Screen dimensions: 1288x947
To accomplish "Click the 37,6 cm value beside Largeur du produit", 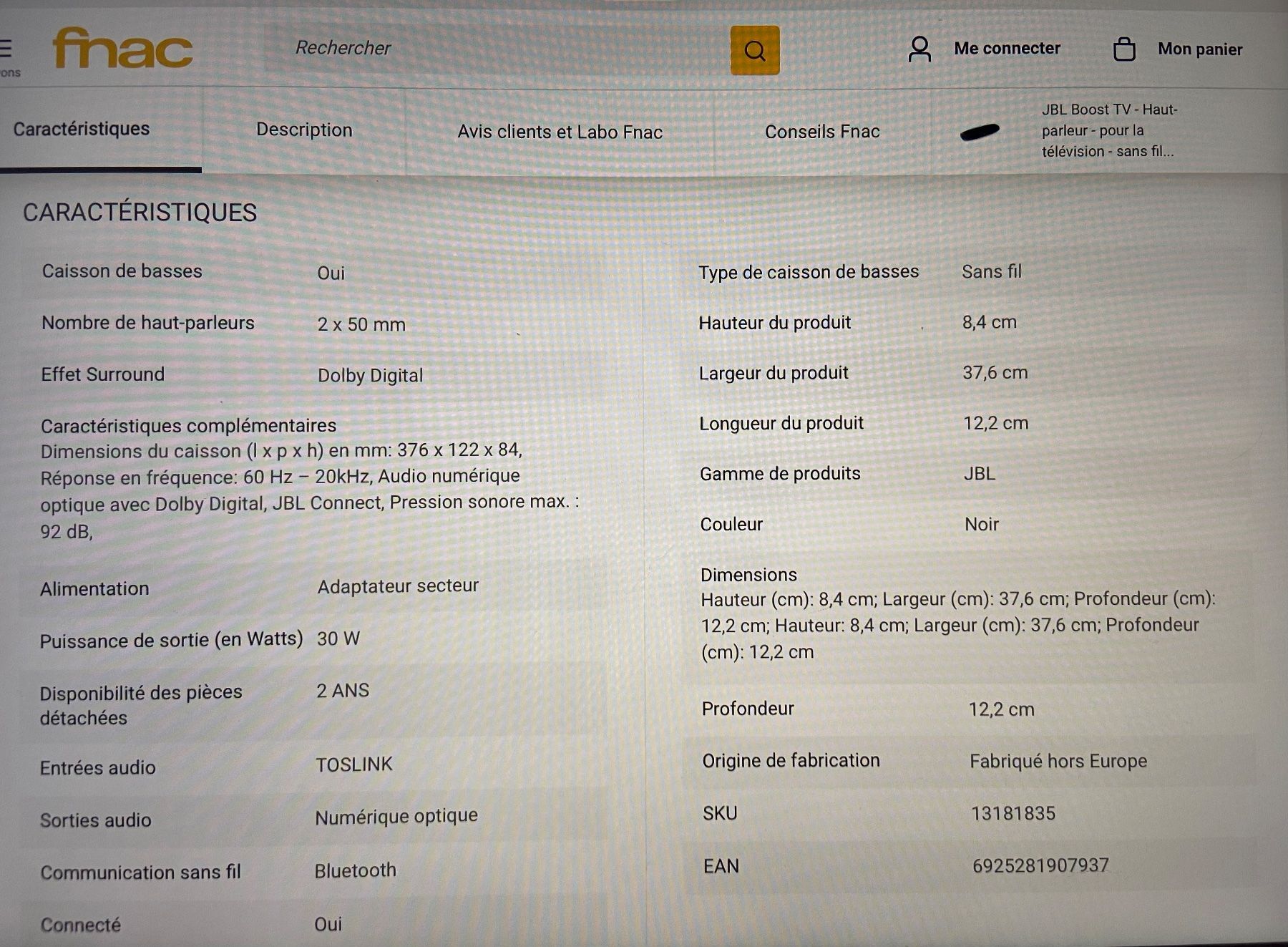I will 995,372.
